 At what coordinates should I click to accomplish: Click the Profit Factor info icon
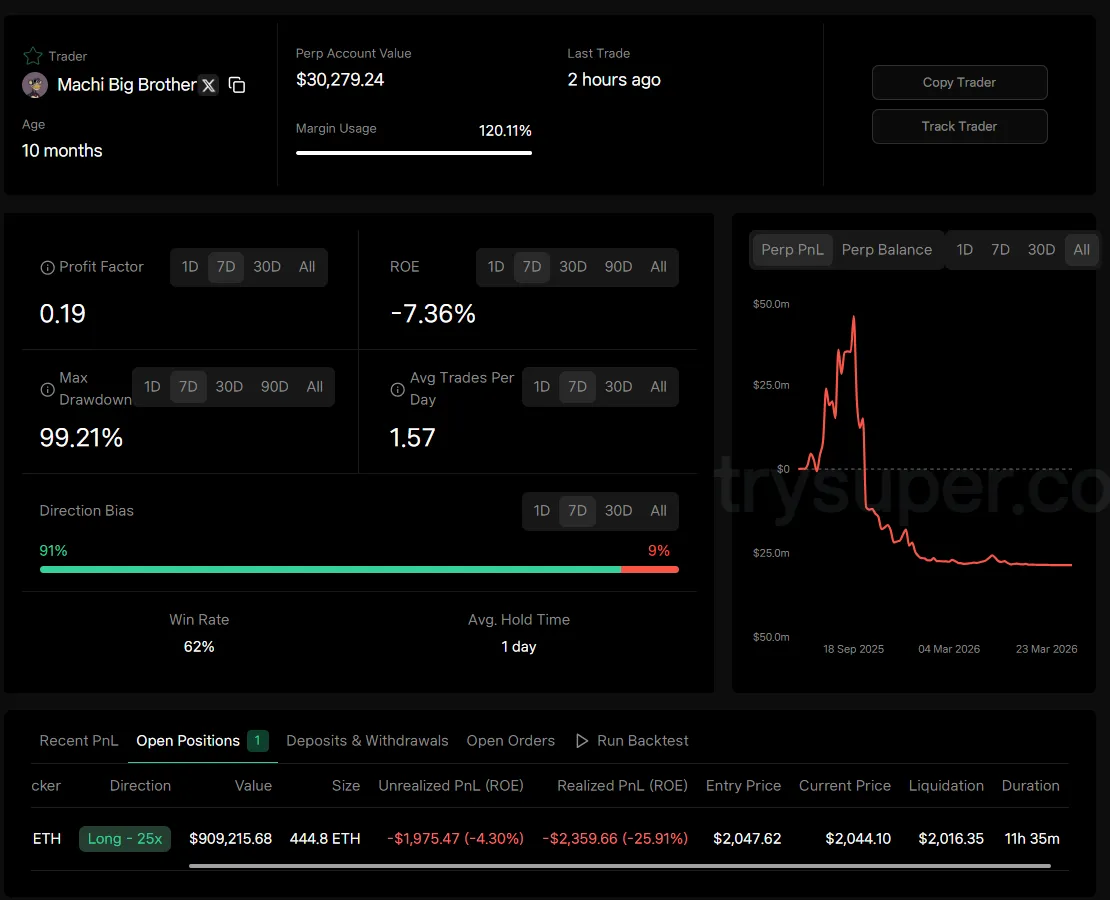point(47,268)
